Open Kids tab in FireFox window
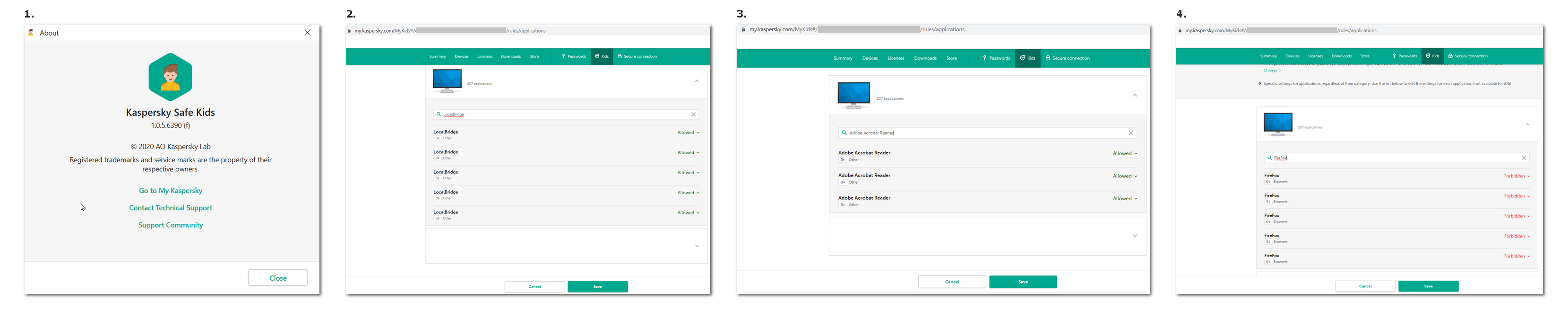Image resolution: width=1568 pixels, height=319 pixels. tap(1432, 56)
